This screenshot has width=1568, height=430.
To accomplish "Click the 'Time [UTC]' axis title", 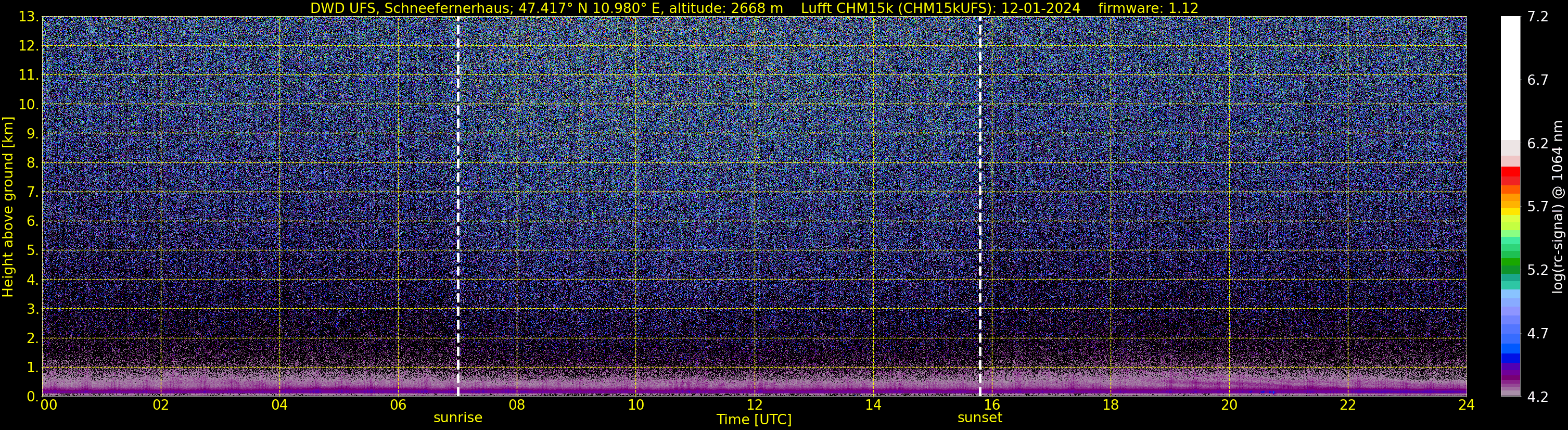I will click(754, 420).
